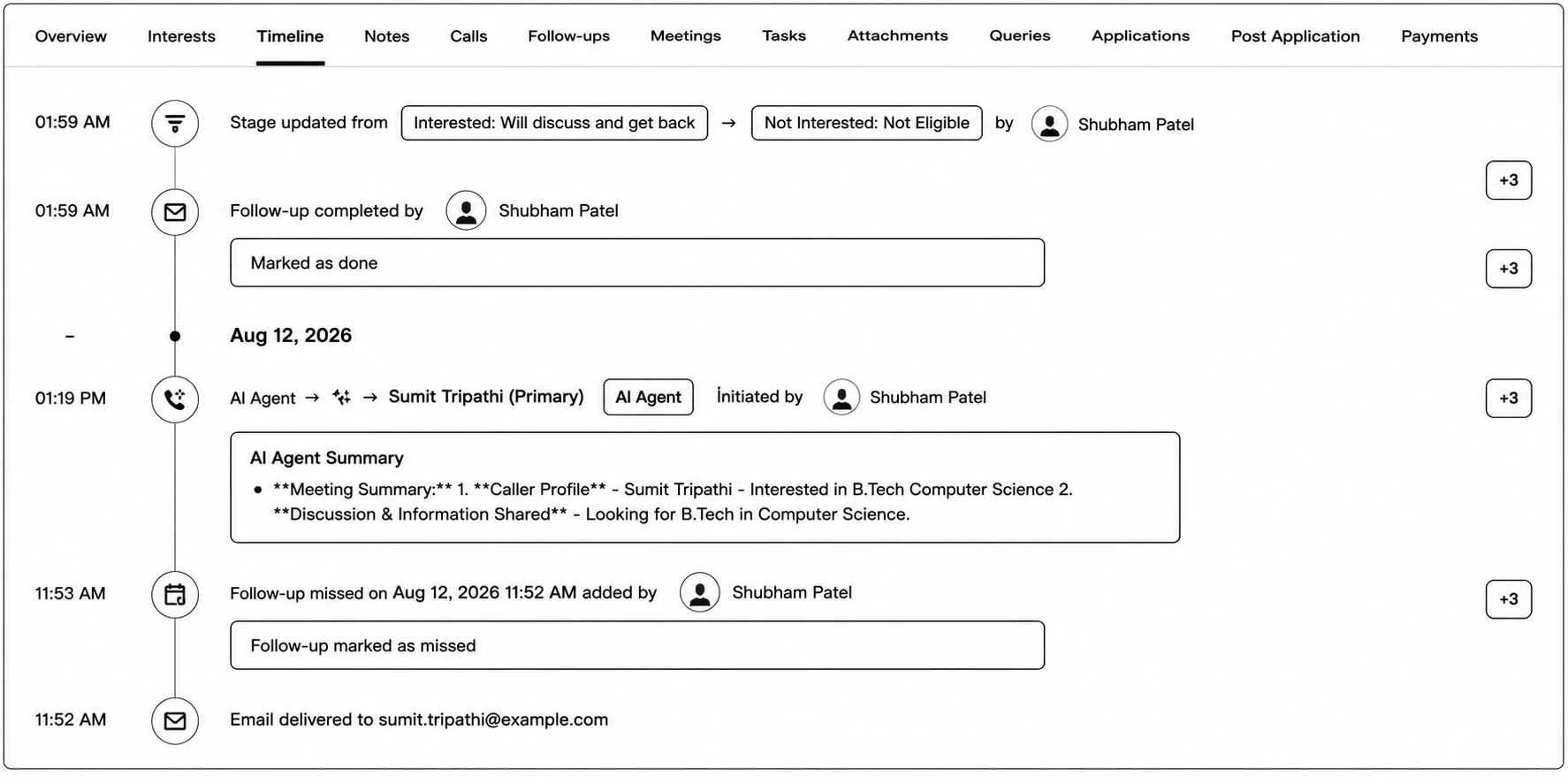Switch to Queries tab
Screen dimensions: 1568x784
tap(1020, 36)
